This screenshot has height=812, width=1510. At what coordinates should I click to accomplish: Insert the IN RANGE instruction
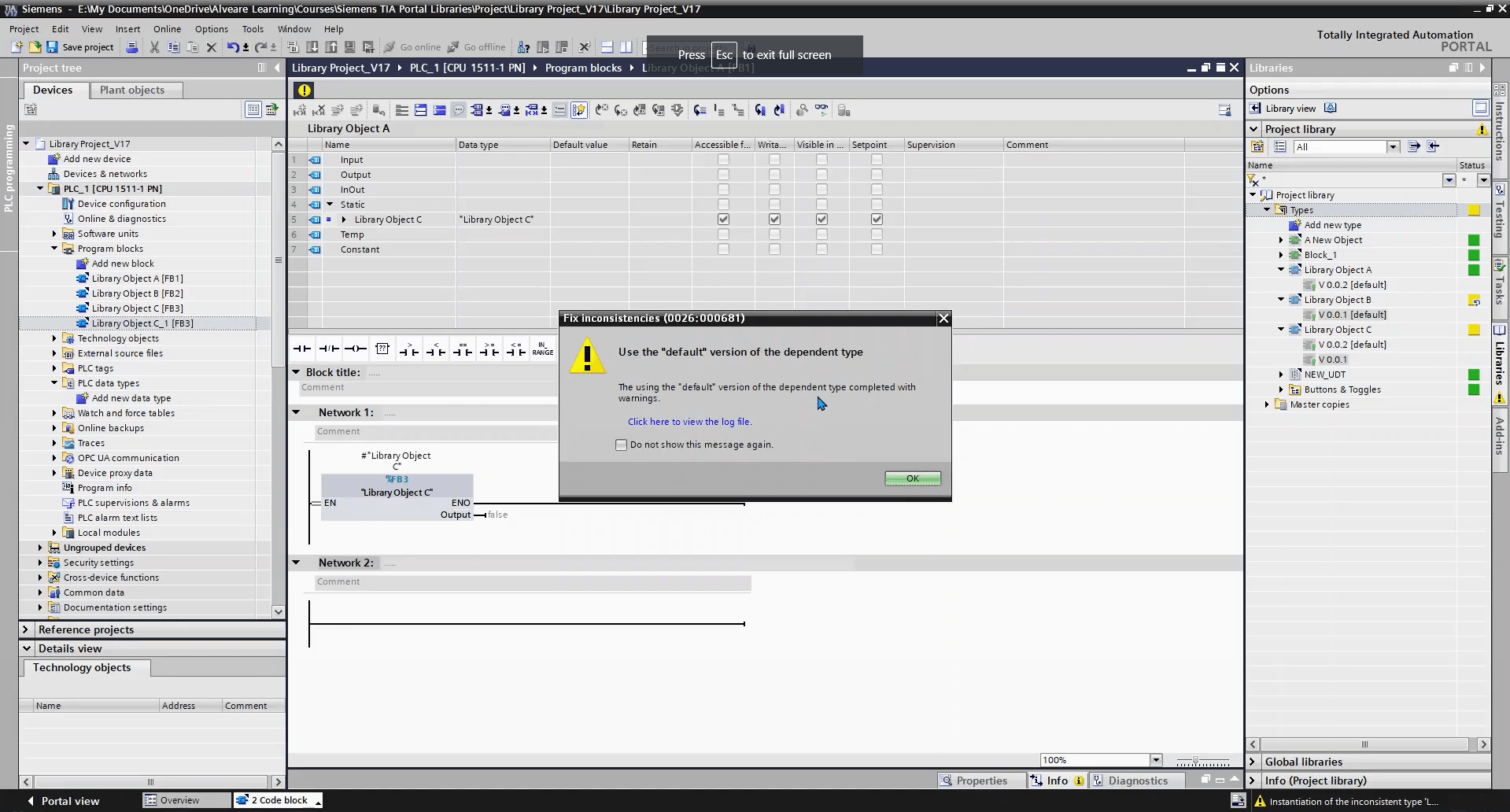pos(542,349)
